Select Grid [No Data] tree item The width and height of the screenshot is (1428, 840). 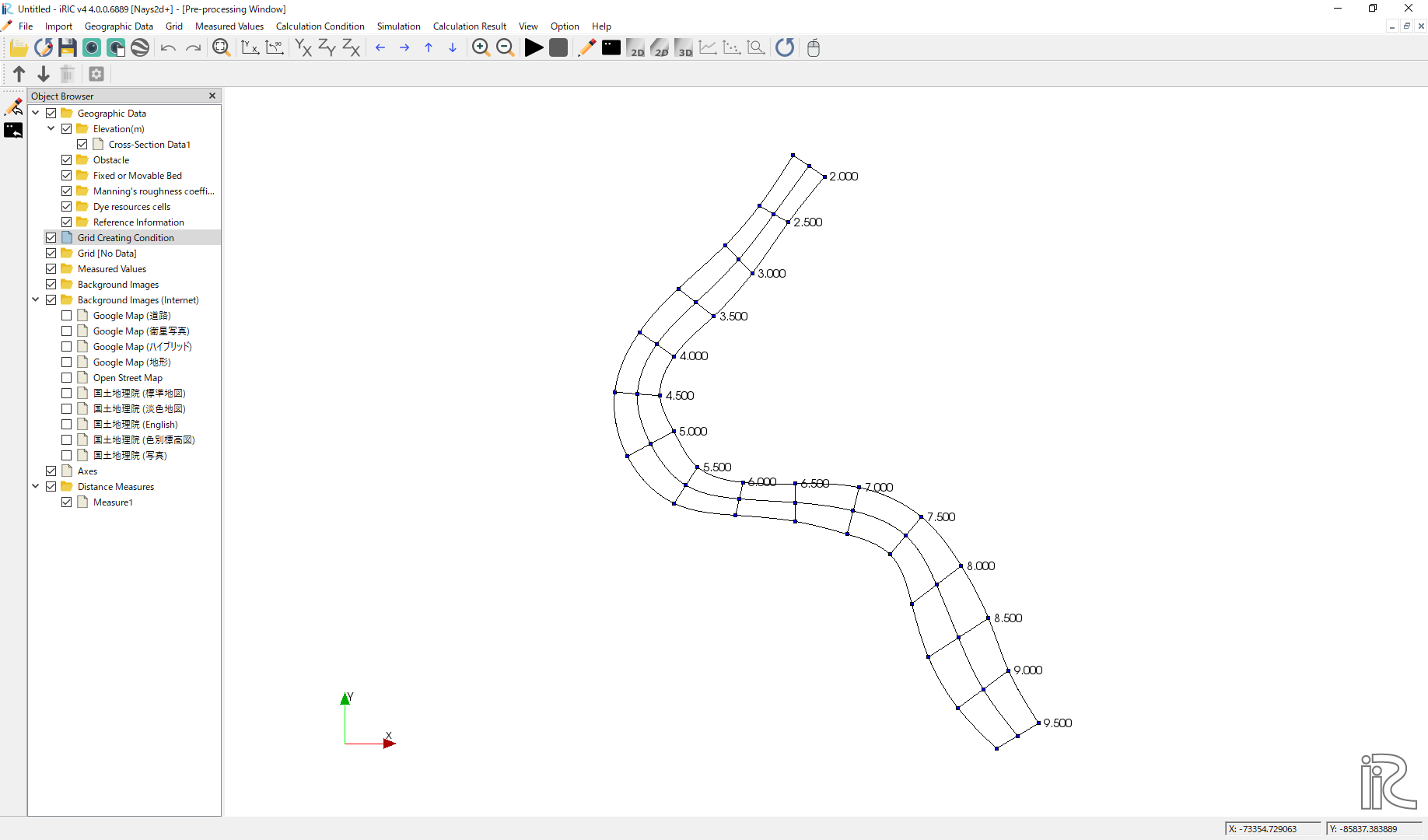coord(107,254)
